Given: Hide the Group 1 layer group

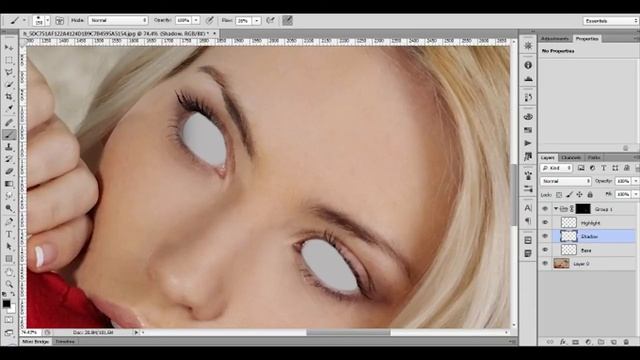Looking at the screenshot, I should click(x=545, y=209).
